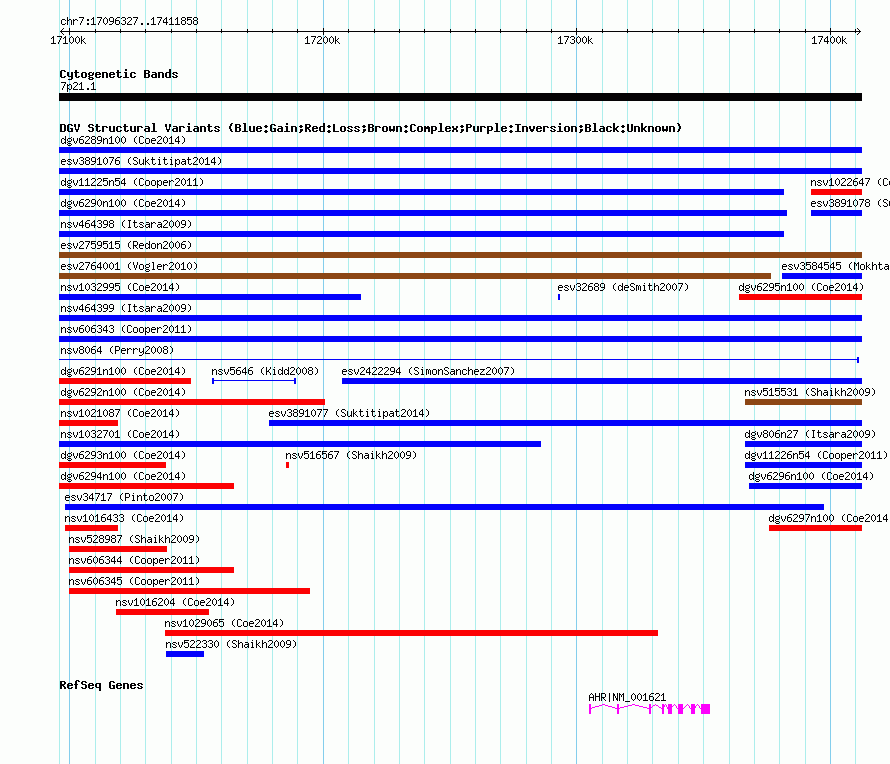Click the Cytogenetic Bands track title
The width and height of the screenshot is (890, 764).
(x=119, y=74)
